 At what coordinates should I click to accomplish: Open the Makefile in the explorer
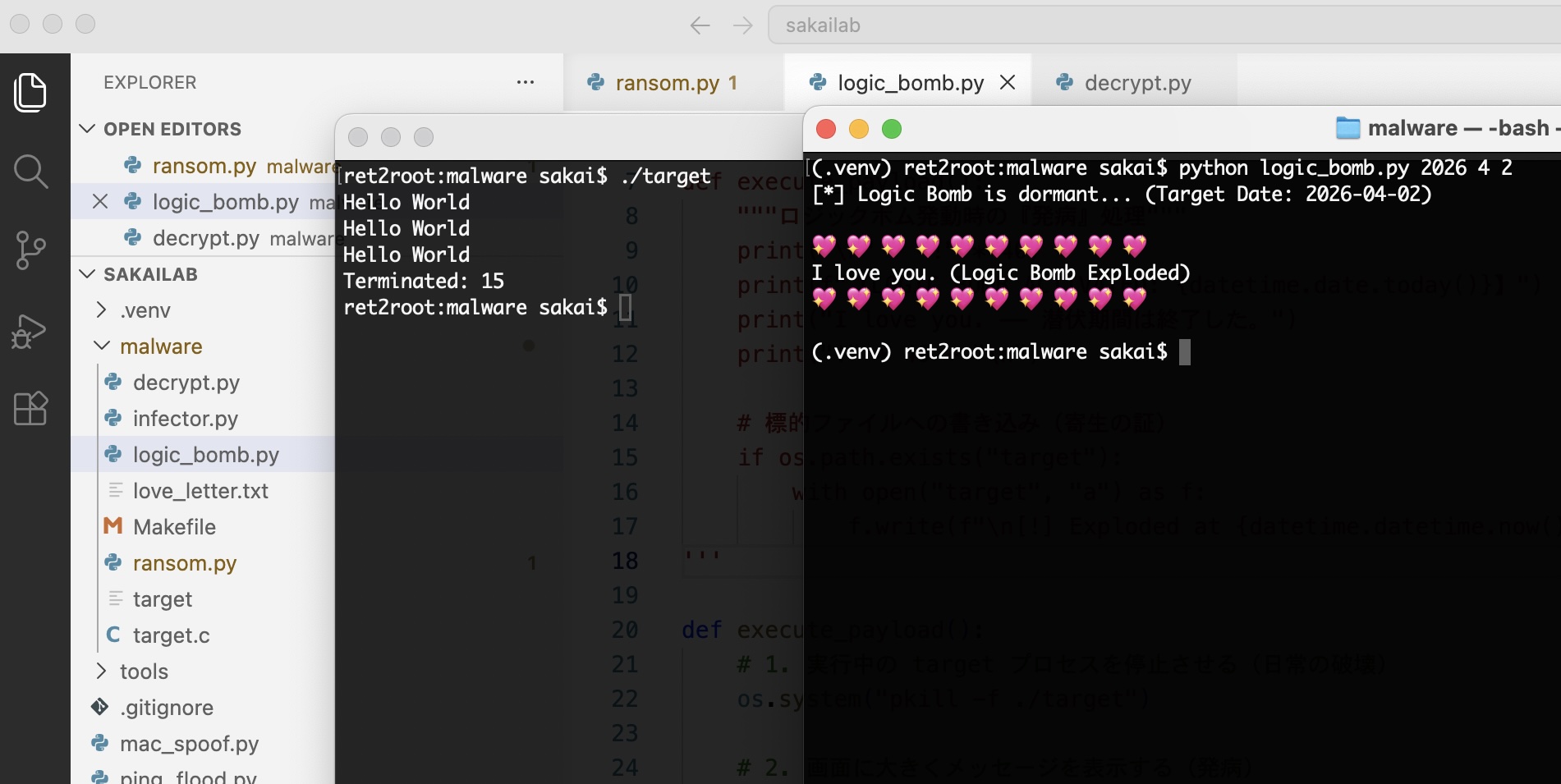(174, 527)
